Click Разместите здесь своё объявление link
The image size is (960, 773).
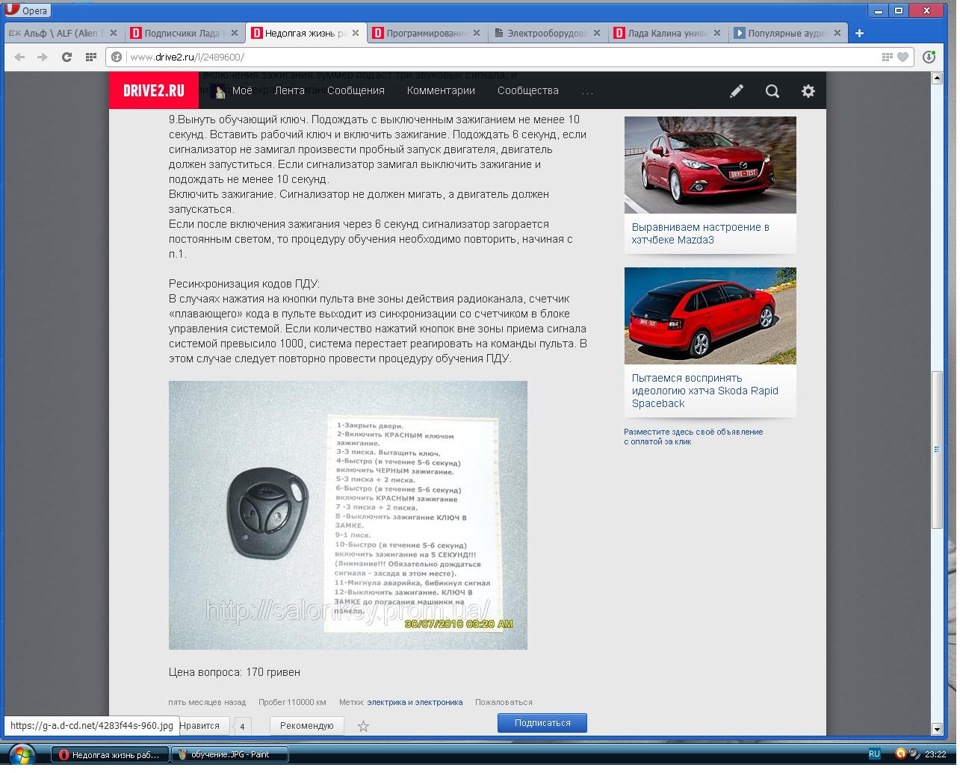[x=693, y=436]
